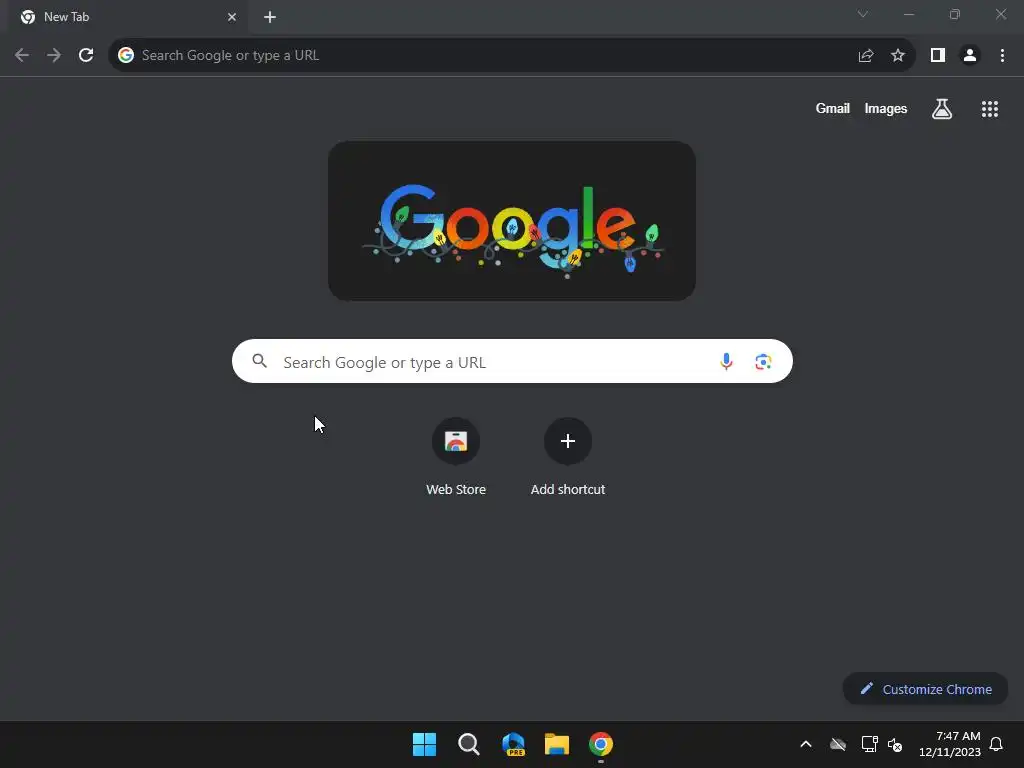Click the magnifier icon in search box
The height and width of the screenshot is (768, 1024).
coord(259,361)
